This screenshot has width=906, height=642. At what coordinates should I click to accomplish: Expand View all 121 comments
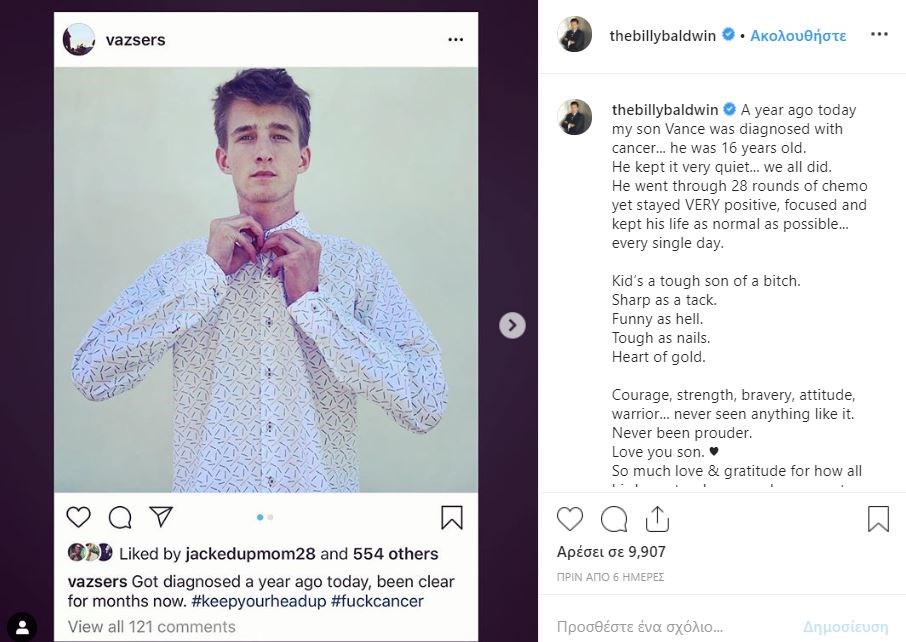[x=151, y=627]
